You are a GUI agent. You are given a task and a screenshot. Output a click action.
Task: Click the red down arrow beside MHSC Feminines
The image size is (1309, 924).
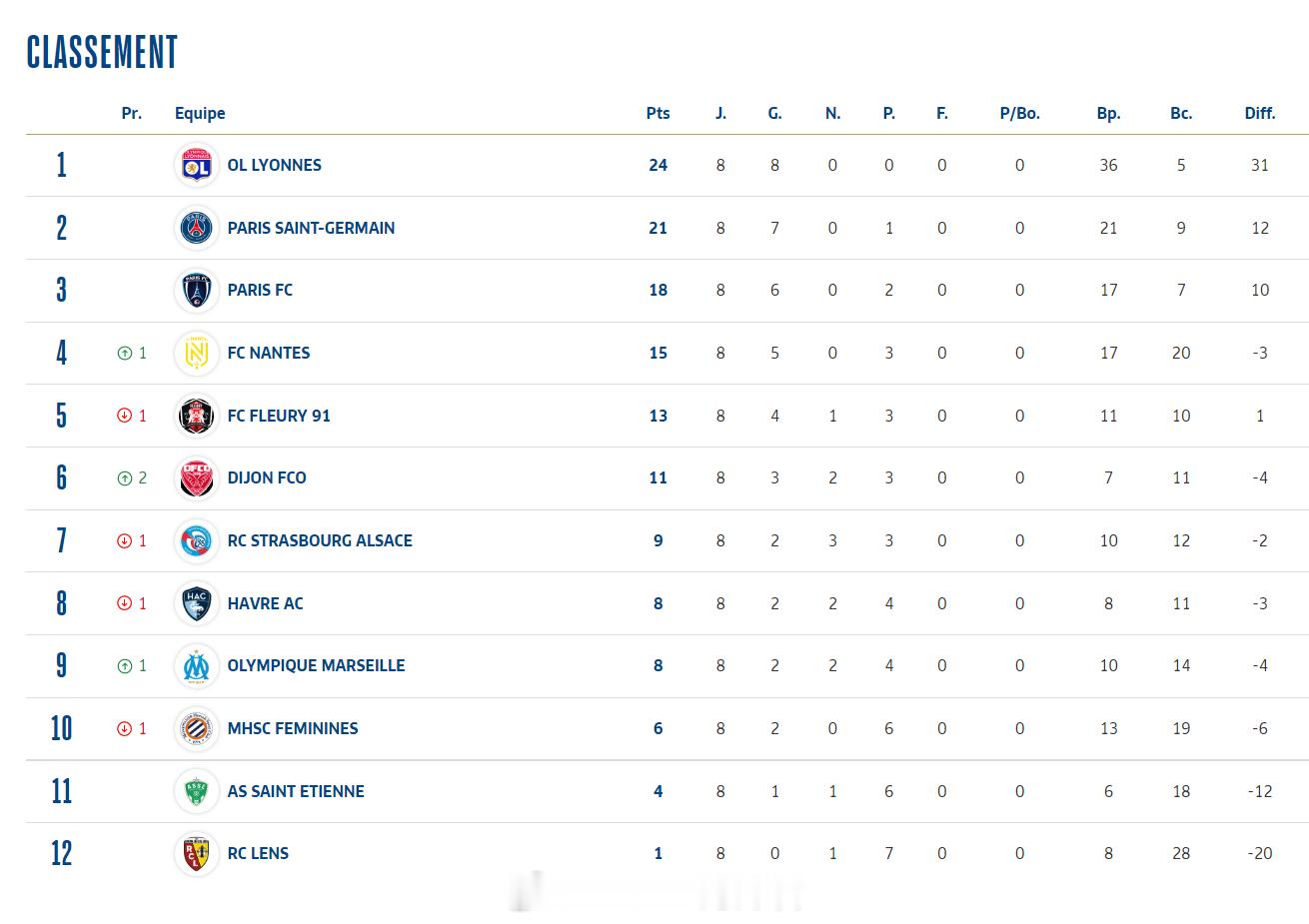tap(125, 729)
